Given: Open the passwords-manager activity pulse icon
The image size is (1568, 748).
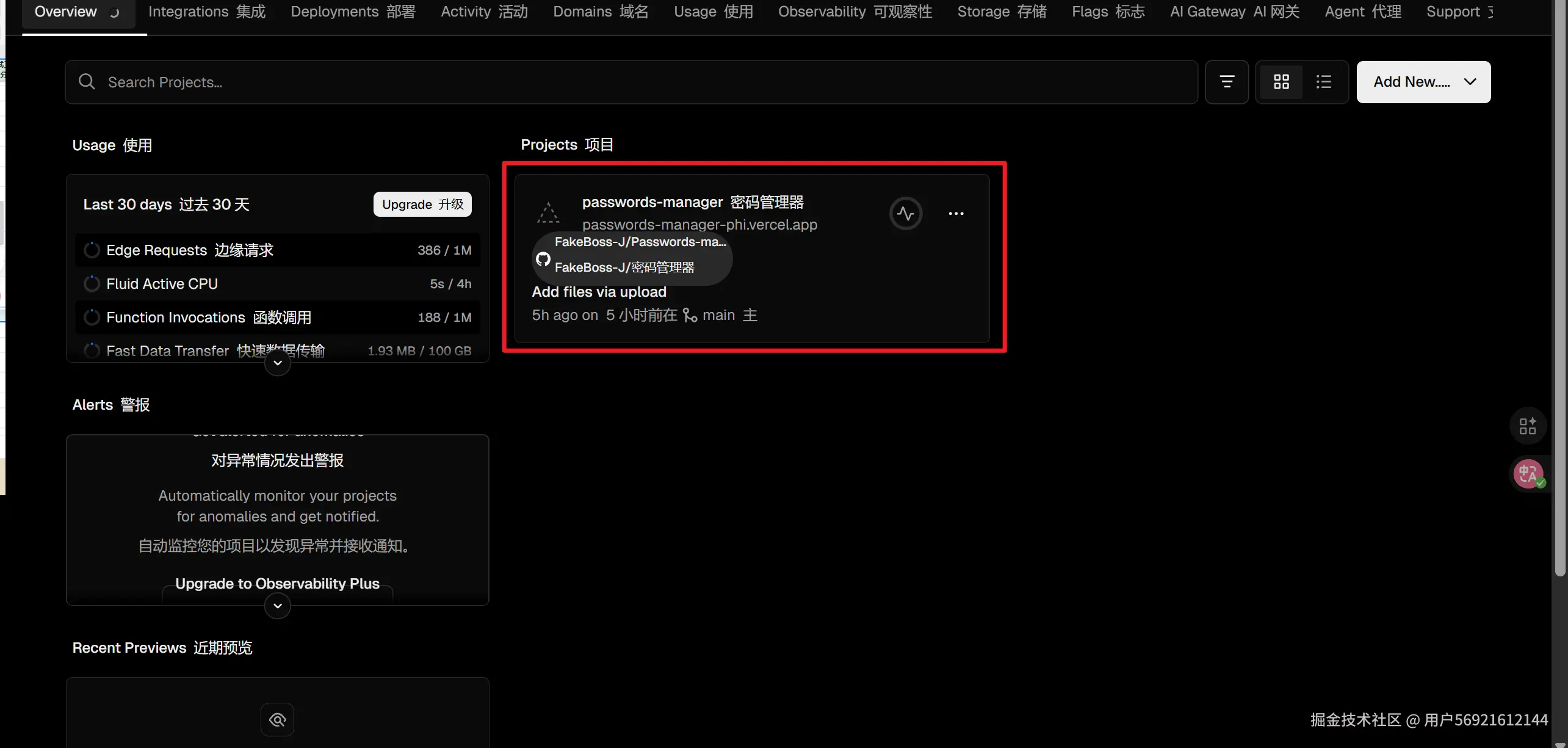Looking at the screenshot, I should (x=905, y=214).
